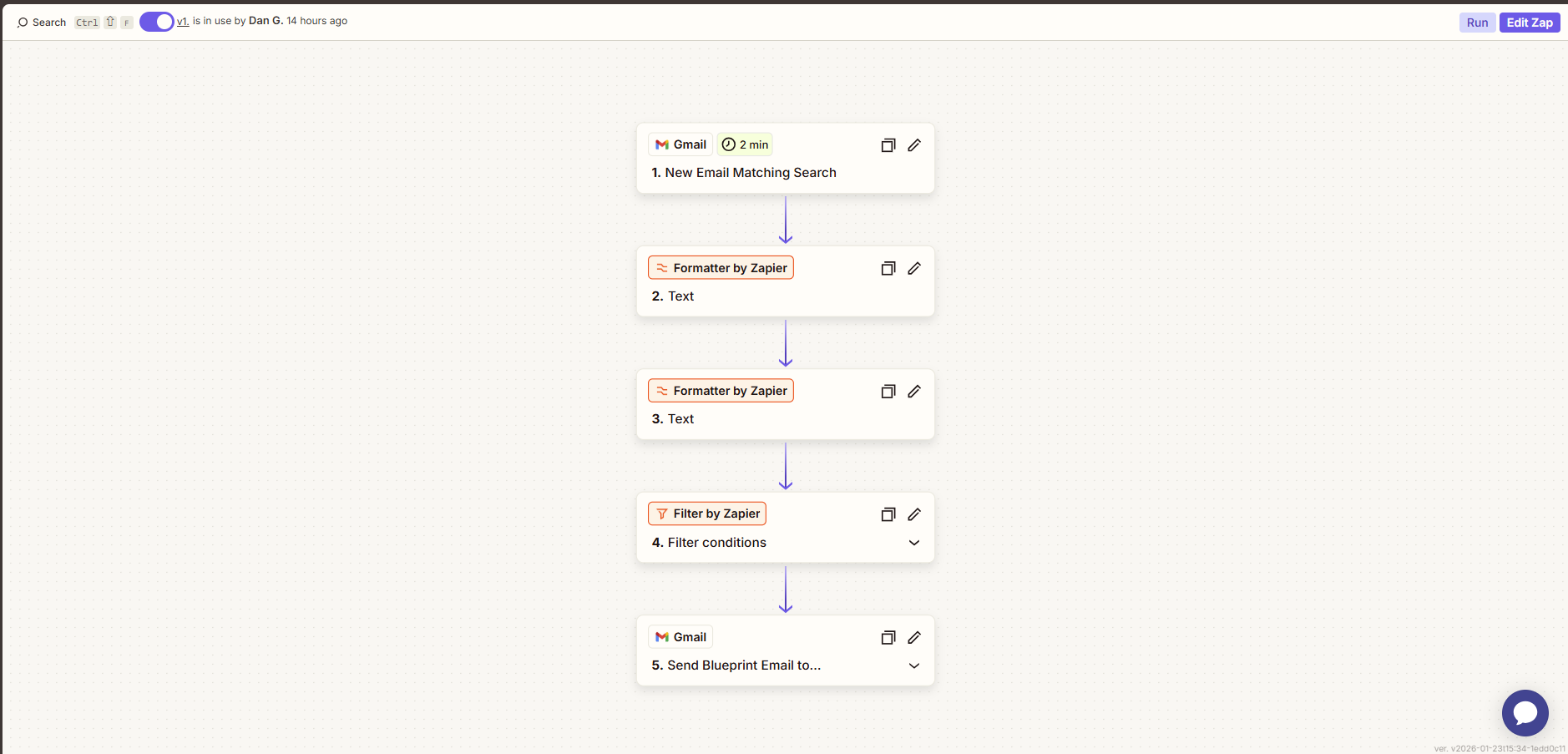This screenshot has width=1568, height=754.
Task: Click the Run button
Action: 1477,23
